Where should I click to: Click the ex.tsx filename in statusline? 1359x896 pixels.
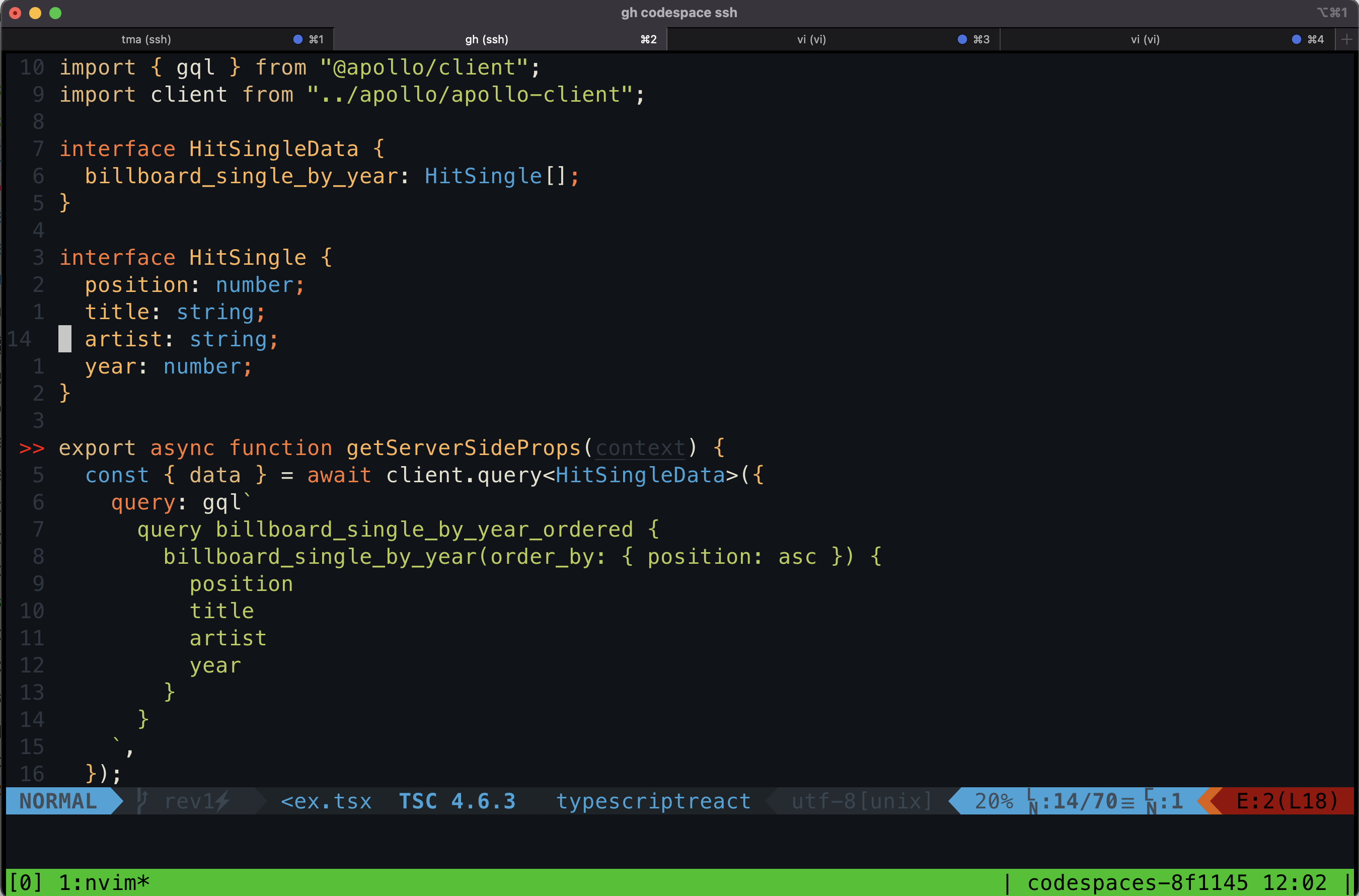pos(326,800)
